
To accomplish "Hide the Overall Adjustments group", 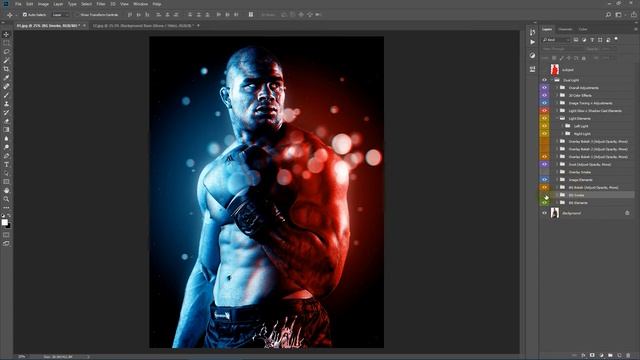I will pyautogui.click(x=544, y=88).
